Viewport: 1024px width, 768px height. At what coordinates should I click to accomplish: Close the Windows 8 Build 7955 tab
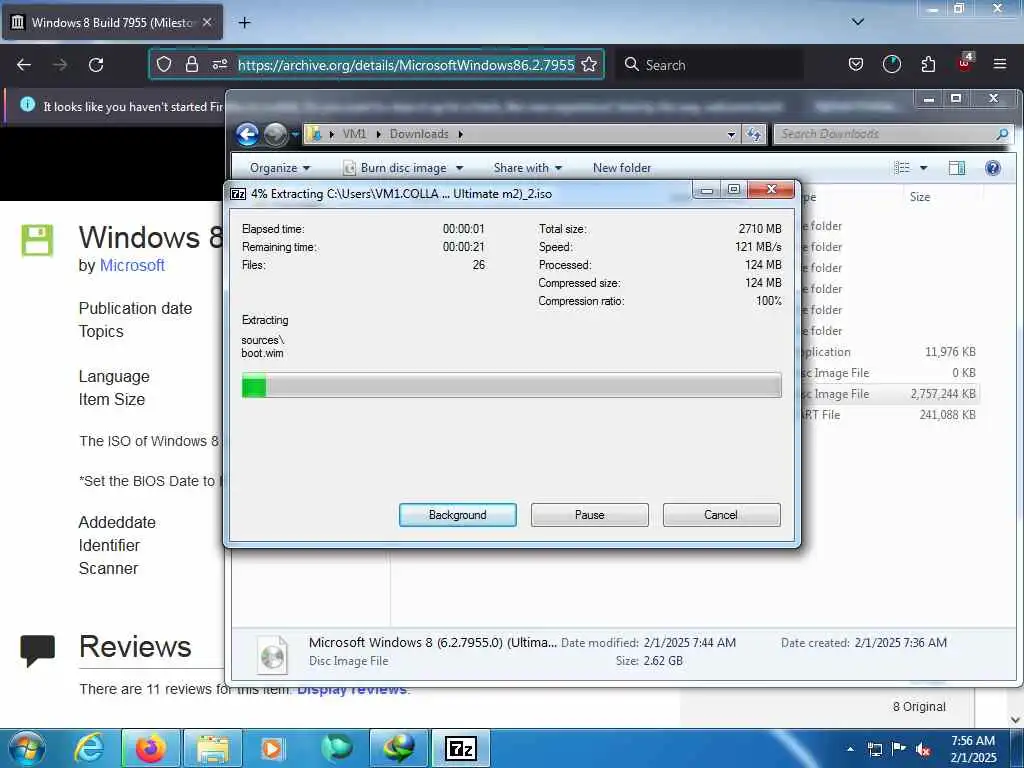pyautogui.click(x=207, y=22)
